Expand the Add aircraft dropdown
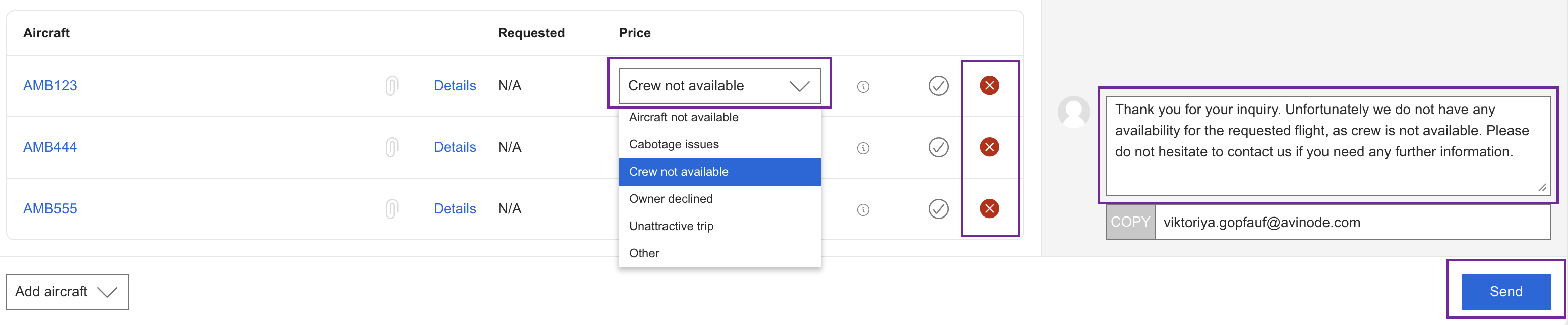1568x325 pixels. click(67, 292)
